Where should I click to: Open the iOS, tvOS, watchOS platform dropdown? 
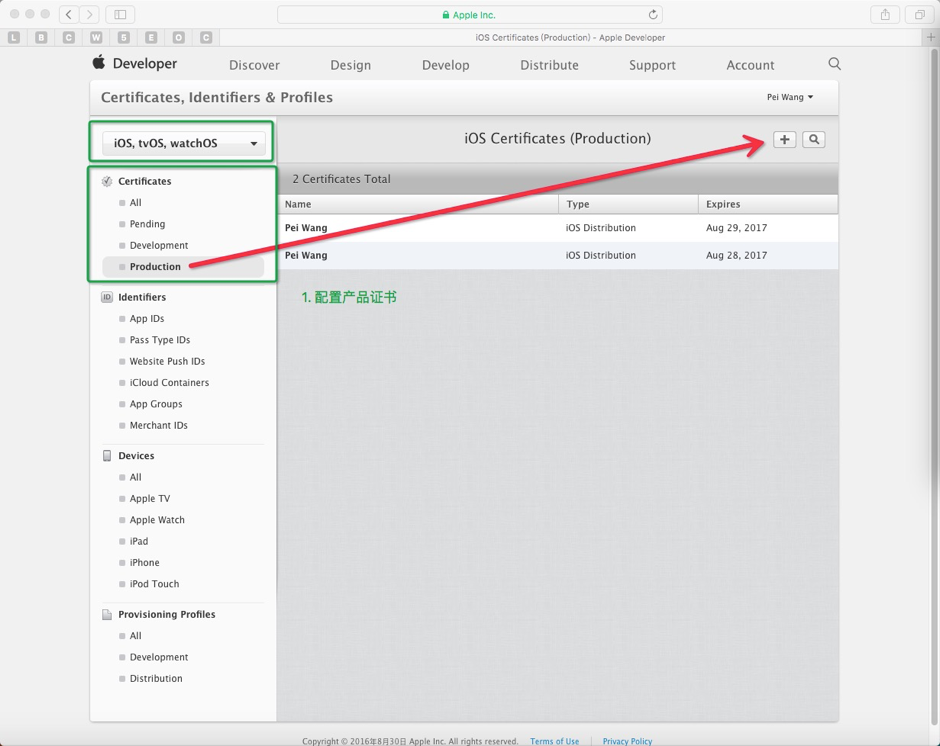click(184, 143)
